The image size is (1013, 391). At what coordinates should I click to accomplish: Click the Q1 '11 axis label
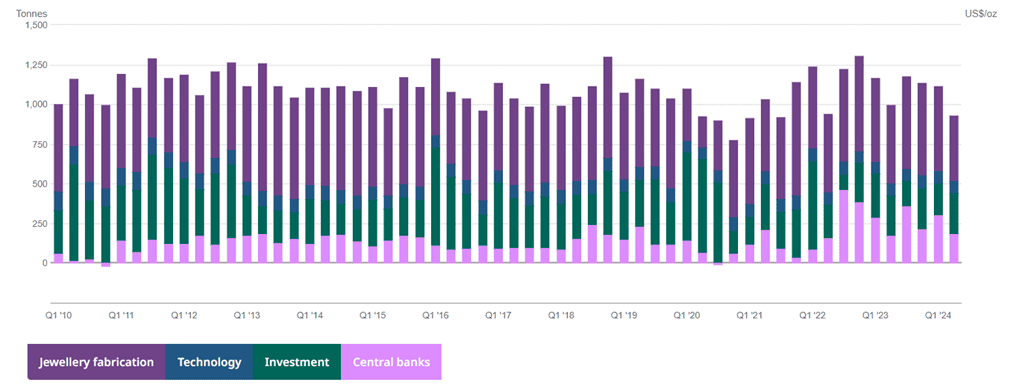[x=121, y=315]
